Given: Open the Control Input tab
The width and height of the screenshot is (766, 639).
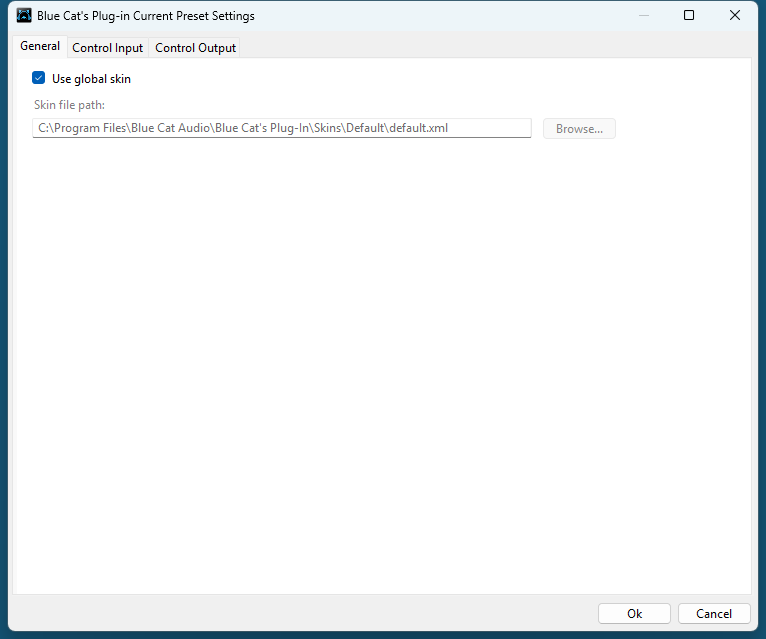Looking at the screenshot, I should click(x=108, y=48).
